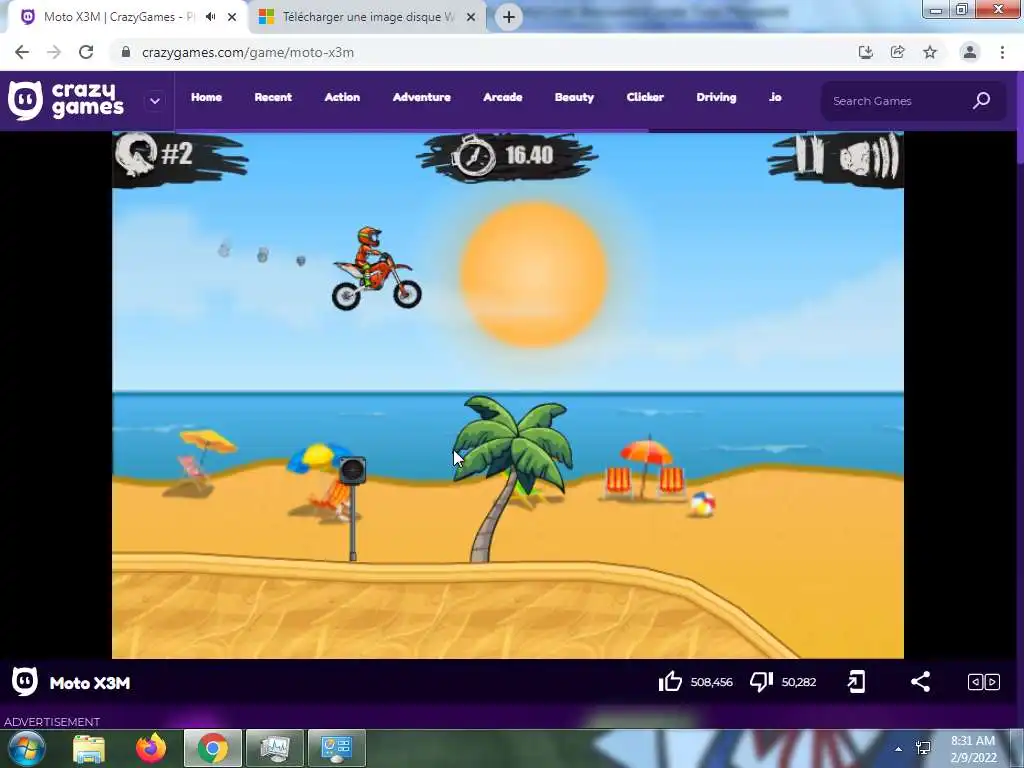The width and height of the screenshot is (1024, 768).
Task: Open the Driving games category
Action: click(x=716, y=97)
